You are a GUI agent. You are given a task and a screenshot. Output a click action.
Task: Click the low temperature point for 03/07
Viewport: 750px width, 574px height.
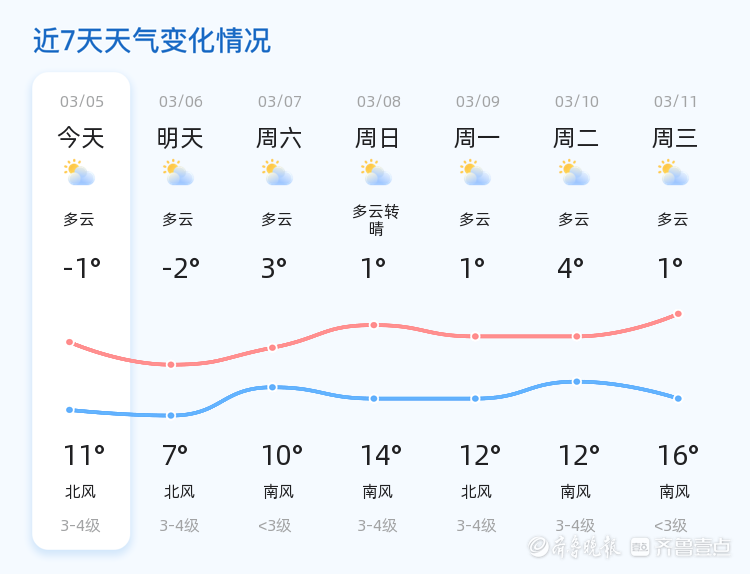pos(272,387)
